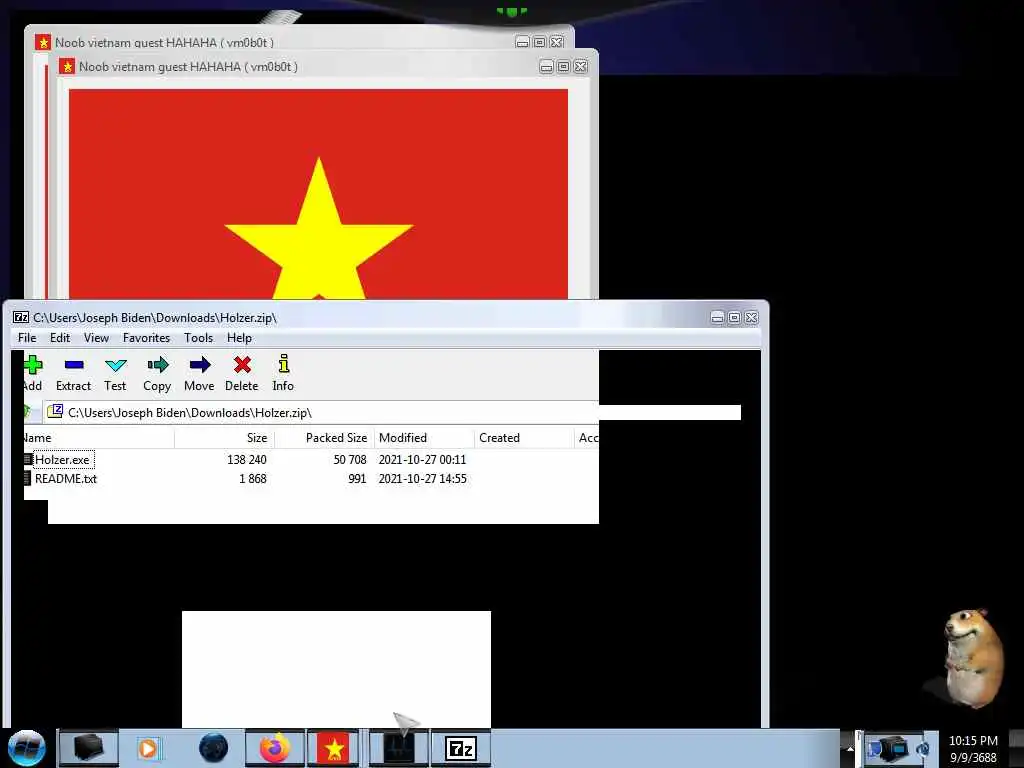Image resolution: width=1024 pixels, height=768 pixels.
Task: Sort by the Name column header
Action: (x=99, y=438)
